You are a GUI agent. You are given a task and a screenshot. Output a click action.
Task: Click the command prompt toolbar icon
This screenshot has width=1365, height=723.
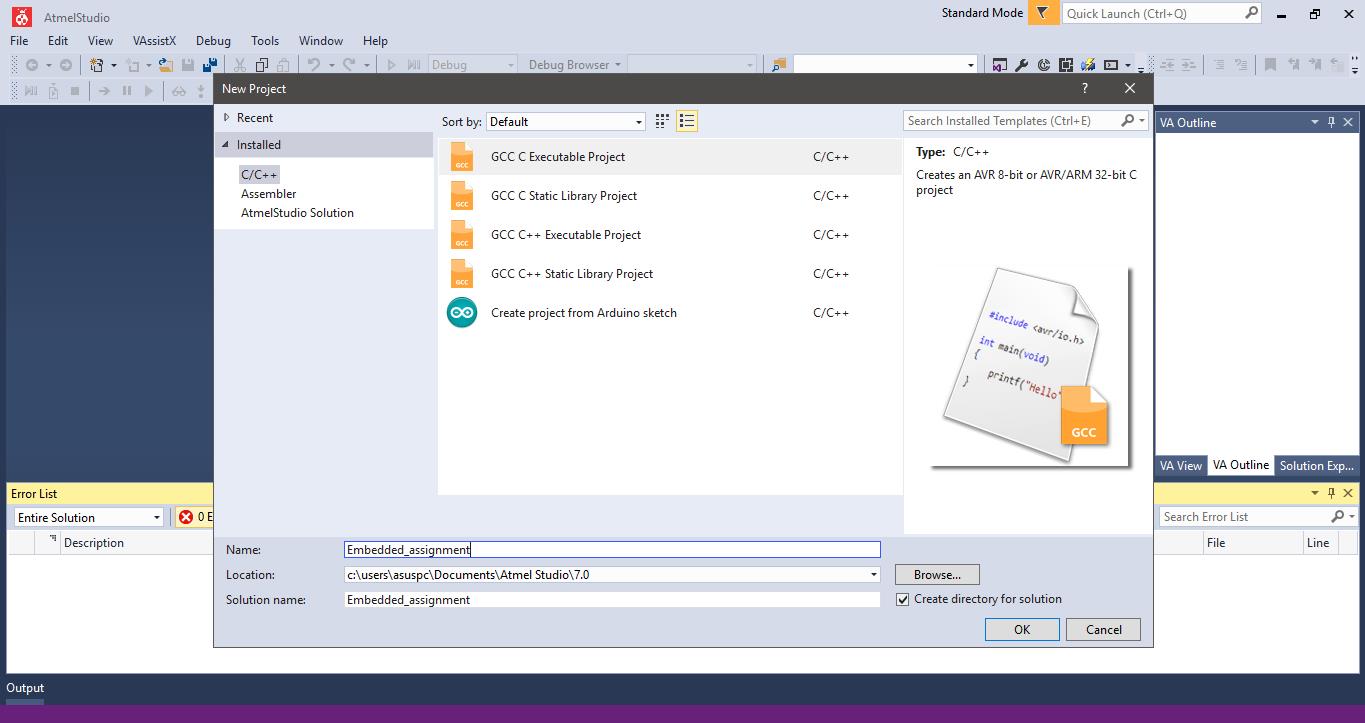[x=1111, y=65]
